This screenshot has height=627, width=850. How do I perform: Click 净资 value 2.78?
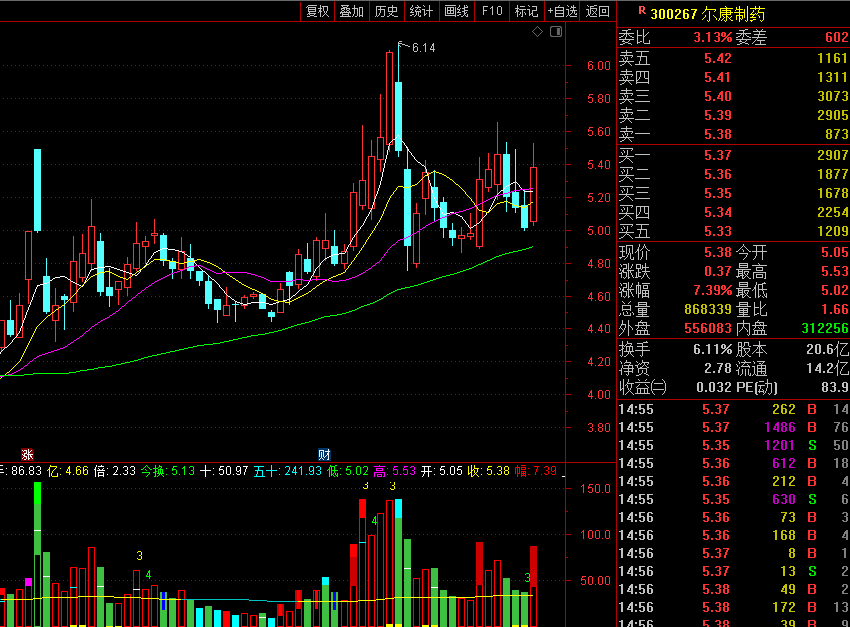[718, 369]
